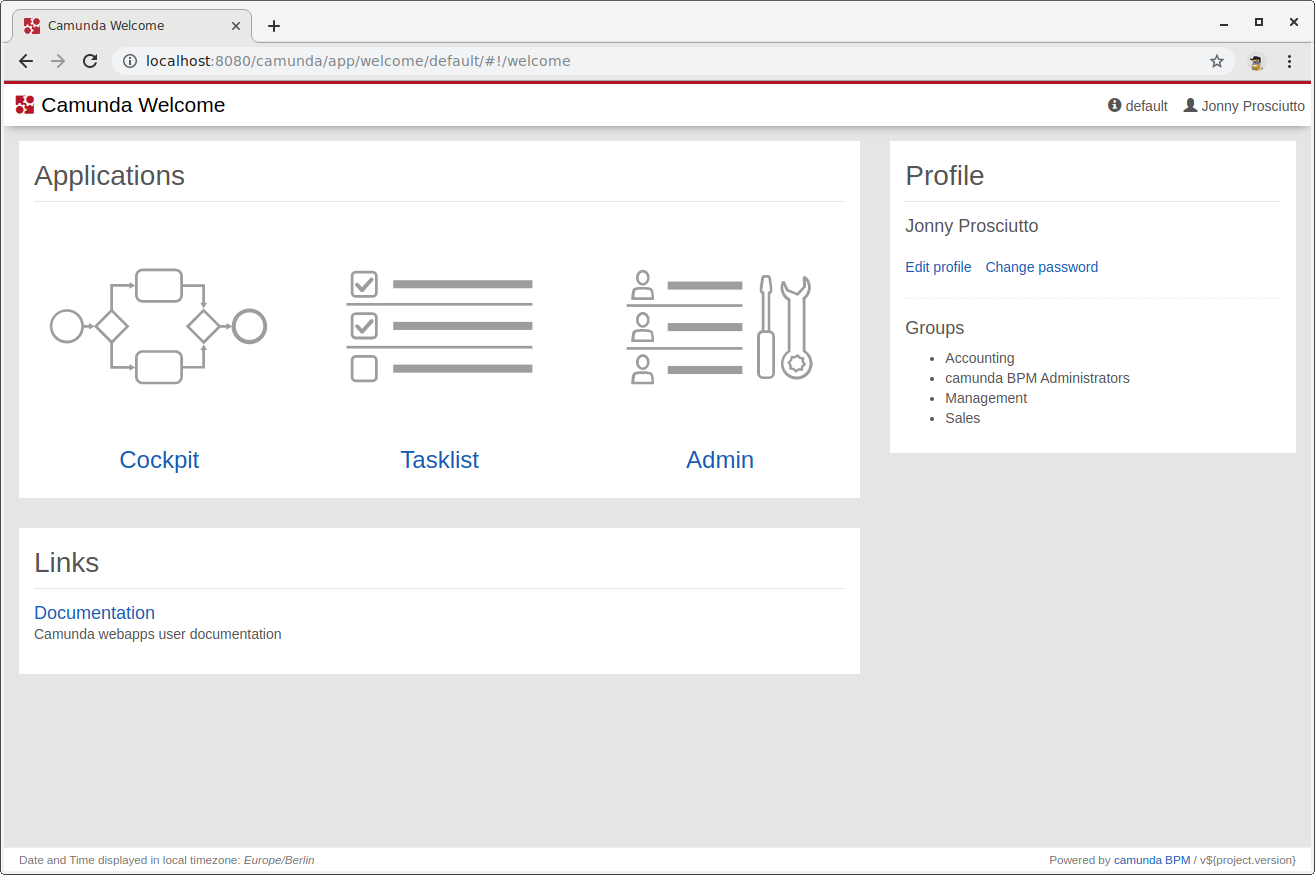Screen dimensions: 1315x875
Task: Click the Groups heading
Action: click(935, 328)
